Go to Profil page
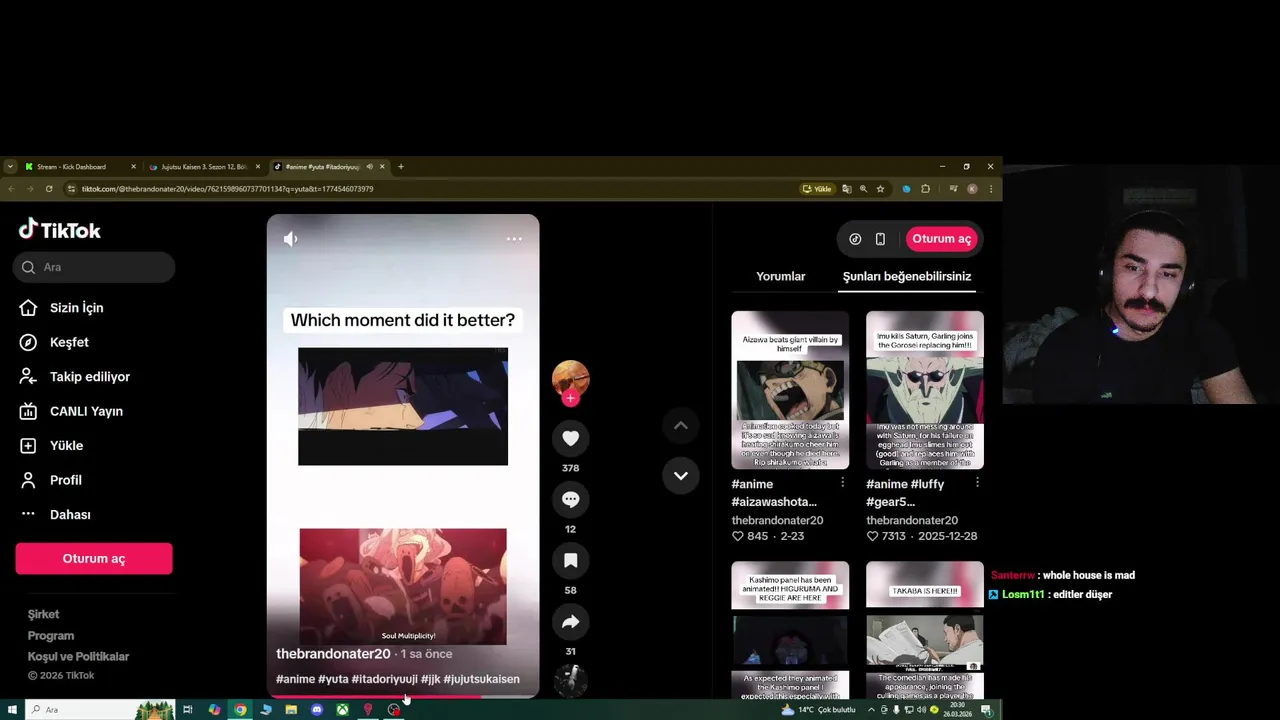The height and width of the screenshot is (720, 1280). [51, 480]
